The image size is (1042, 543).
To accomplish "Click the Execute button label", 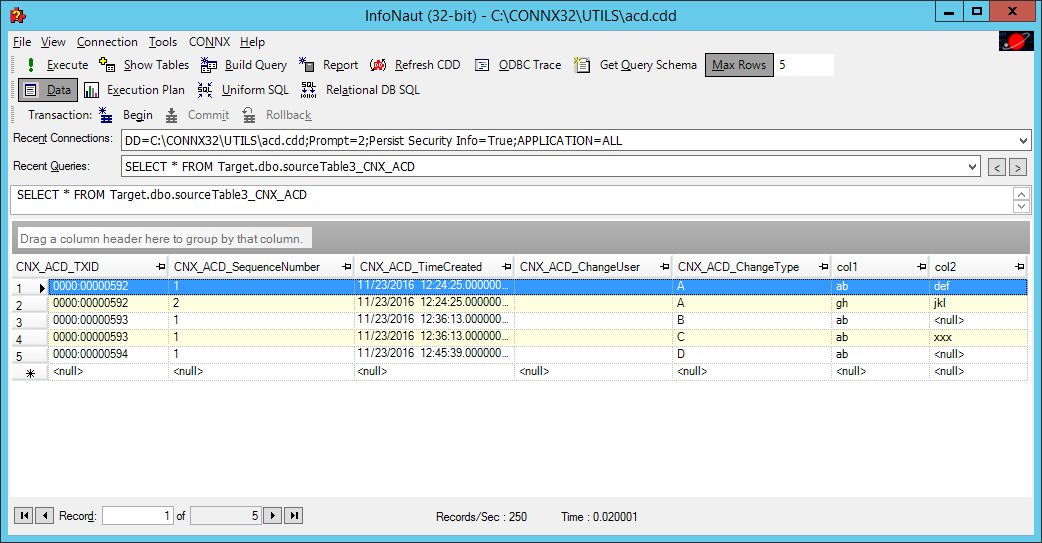I will 68,65.
